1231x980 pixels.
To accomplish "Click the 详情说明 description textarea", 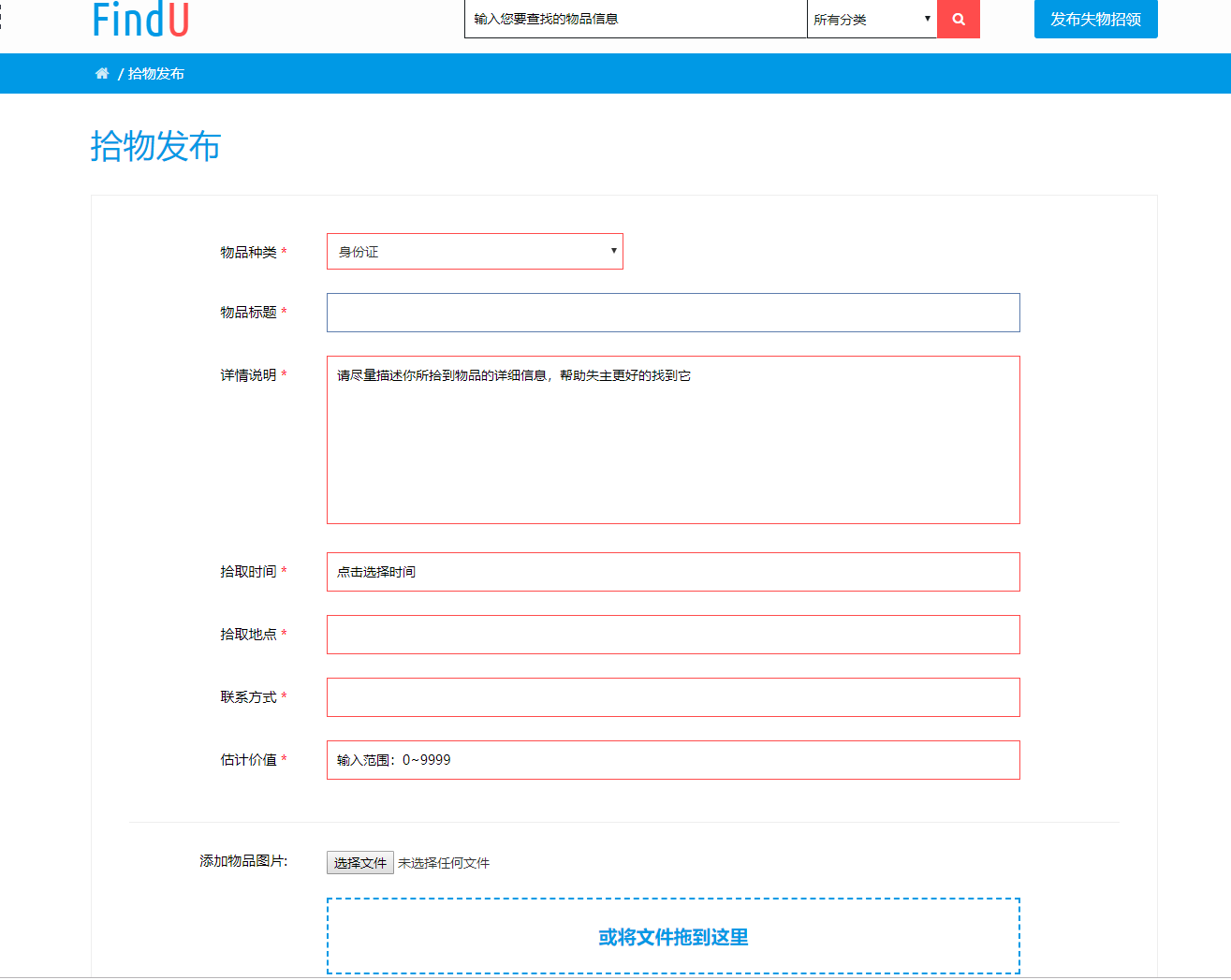I will click(x=672, y=439).
